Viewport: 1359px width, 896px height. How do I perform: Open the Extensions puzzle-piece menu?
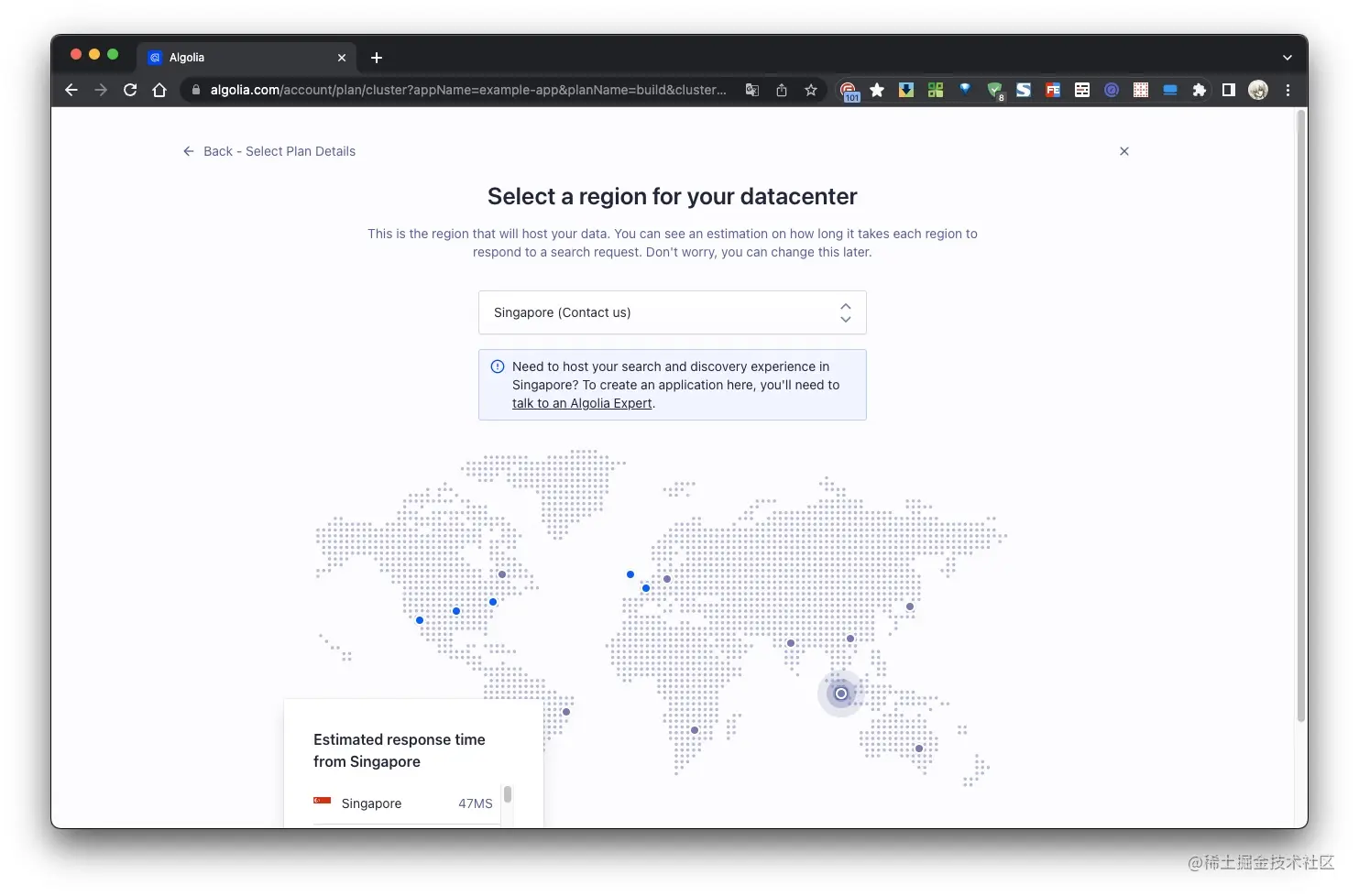pos(1200,90)
